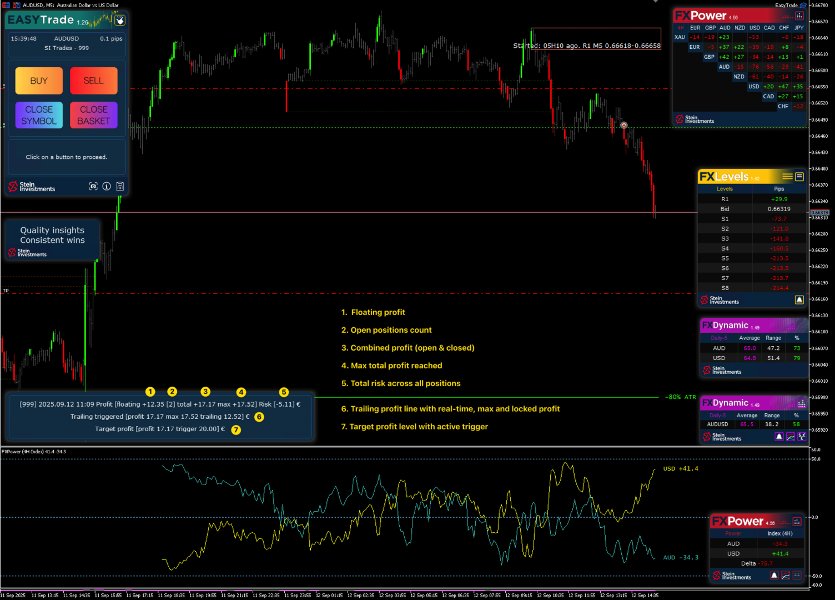
Task: Click the Levels column header in FXLevels
Action: click(725, 189)
